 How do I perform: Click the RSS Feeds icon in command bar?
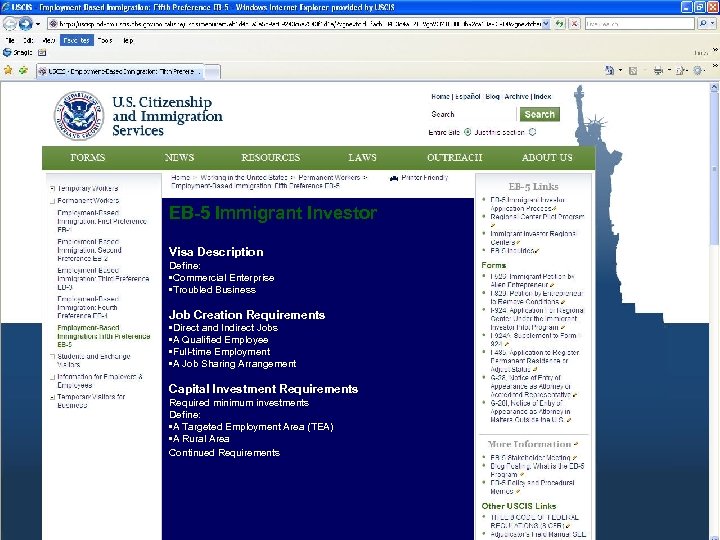pos(633,71)
